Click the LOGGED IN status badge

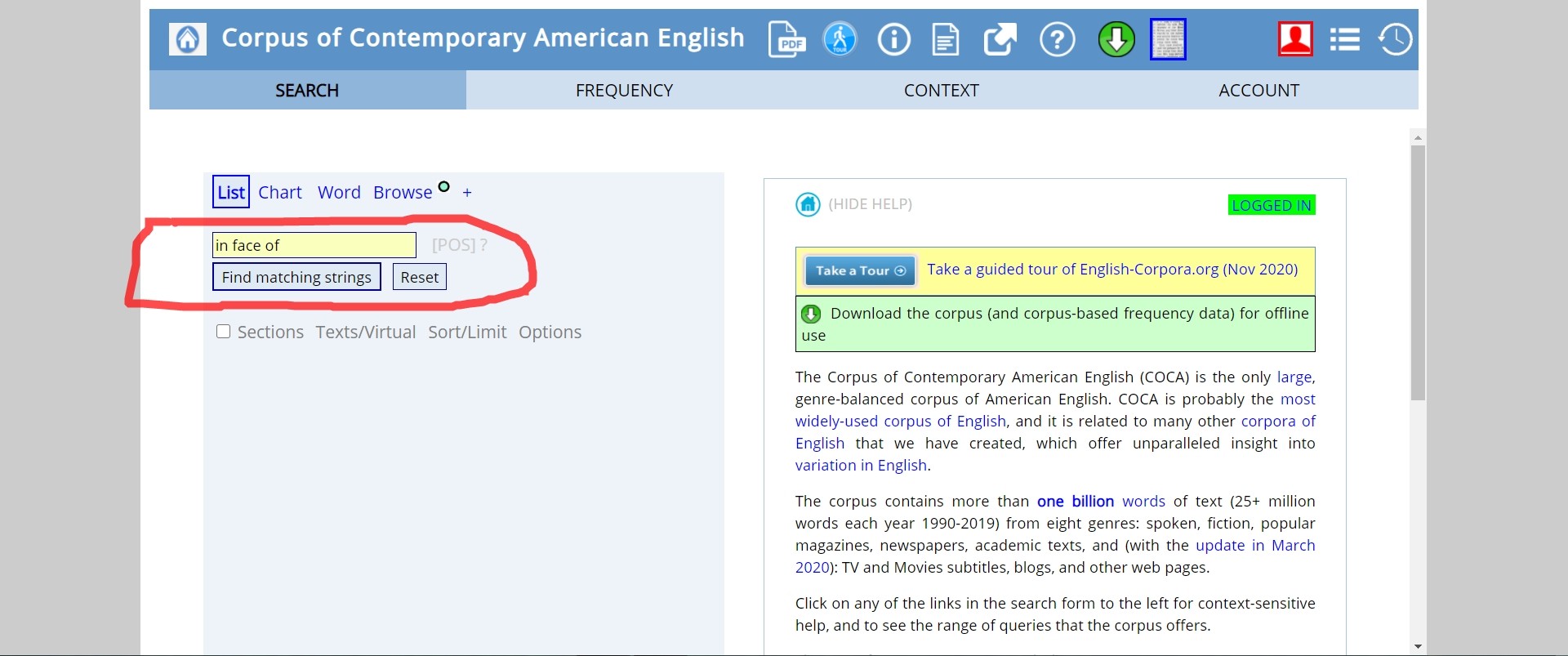1272,205
